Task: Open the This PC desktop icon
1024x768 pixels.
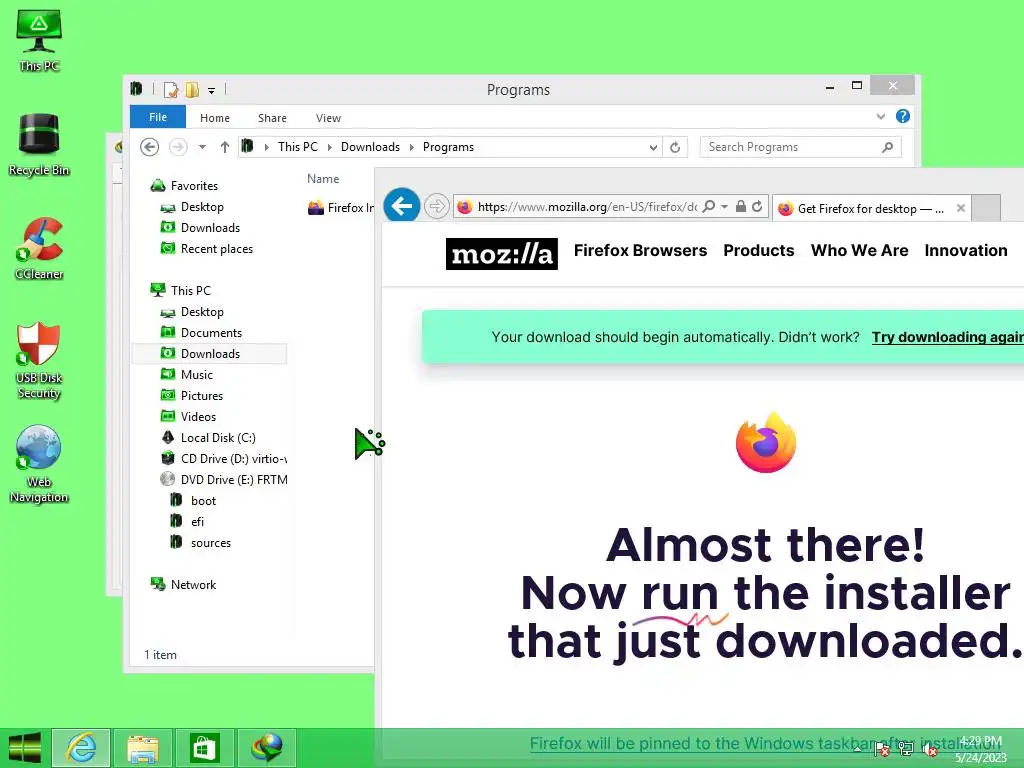Action: 39,39
